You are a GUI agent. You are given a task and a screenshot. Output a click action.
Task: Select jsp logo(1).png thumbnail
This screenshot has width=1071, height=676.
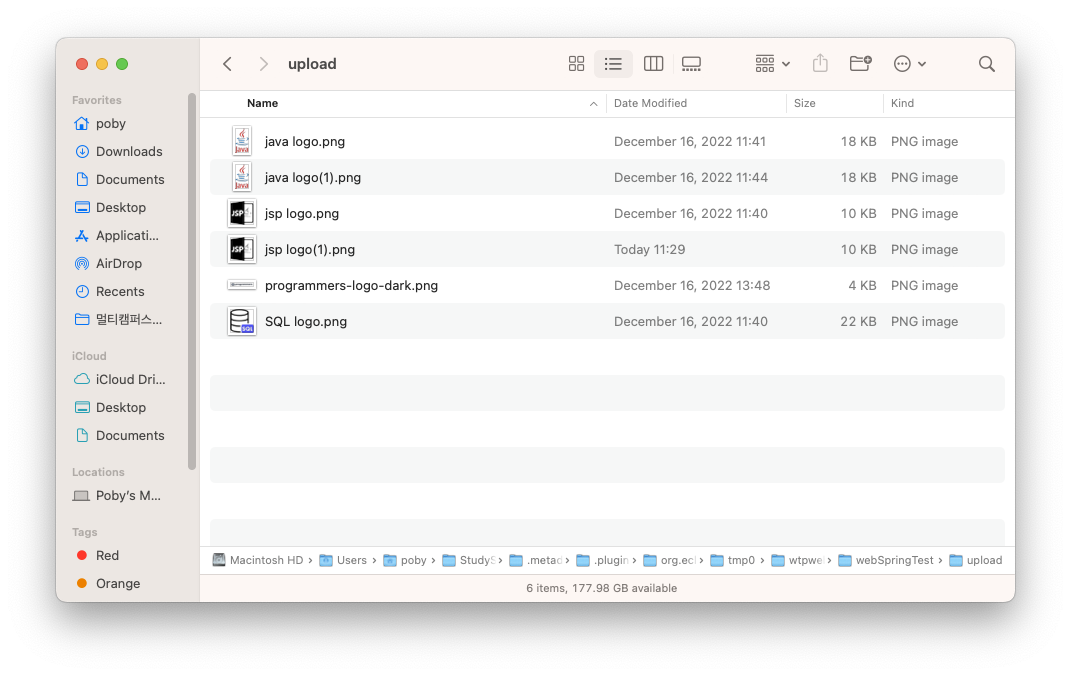[x=242, y=250]
